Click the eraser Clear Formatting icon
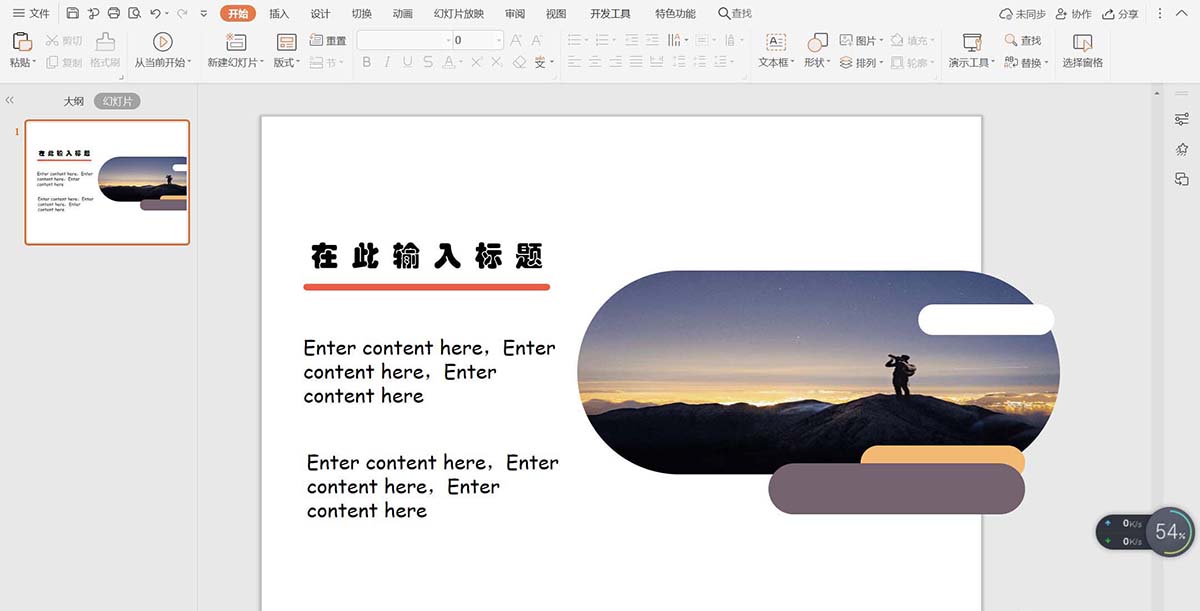The width and height of the screenshot is (1200, 611). point(519,62)
